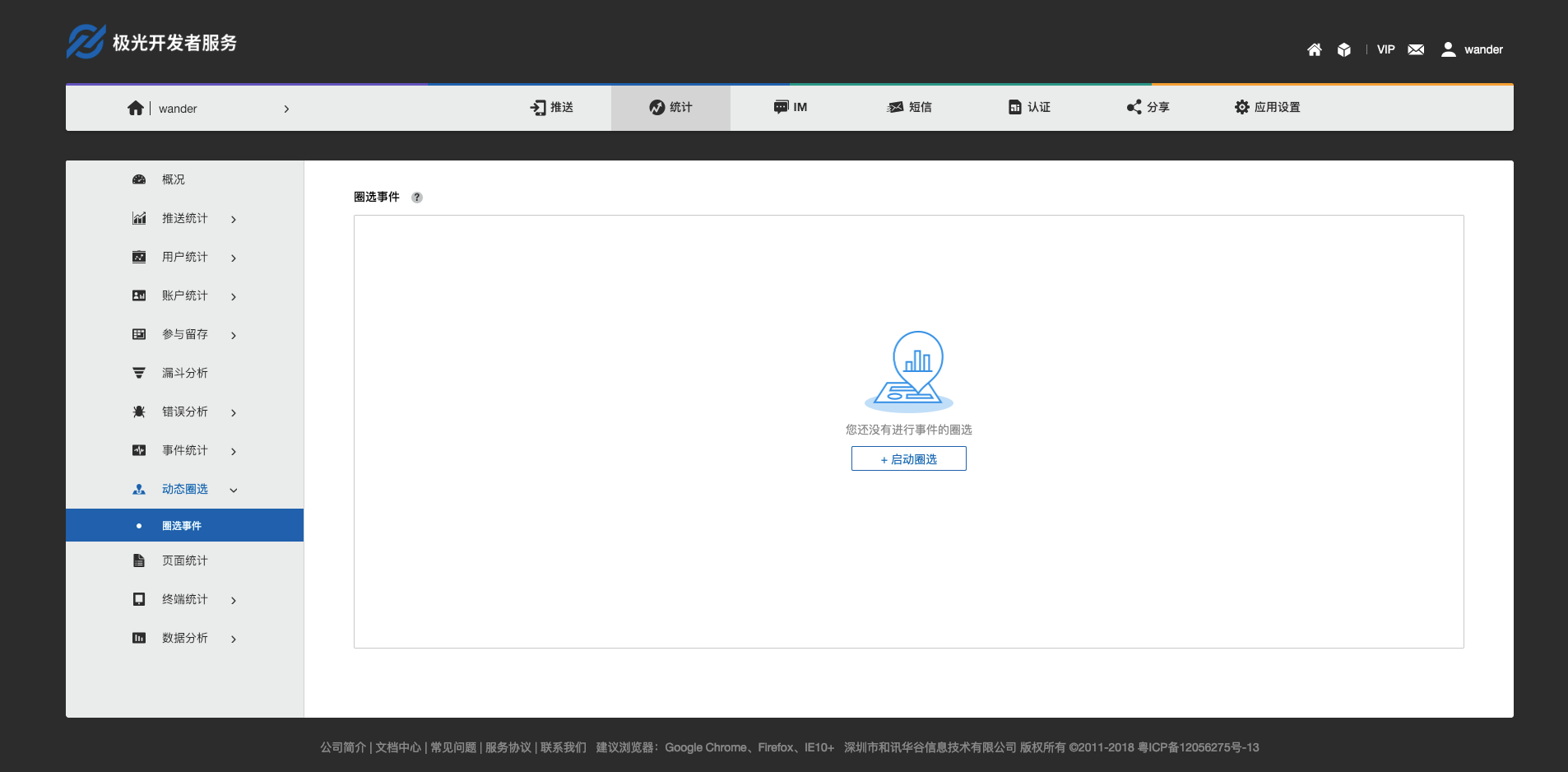Viewport: 1568px width, 772px height.
Task: Open the 短信 tab in the navigation bar
Action: pyautogui.click(x=909, y=107)
